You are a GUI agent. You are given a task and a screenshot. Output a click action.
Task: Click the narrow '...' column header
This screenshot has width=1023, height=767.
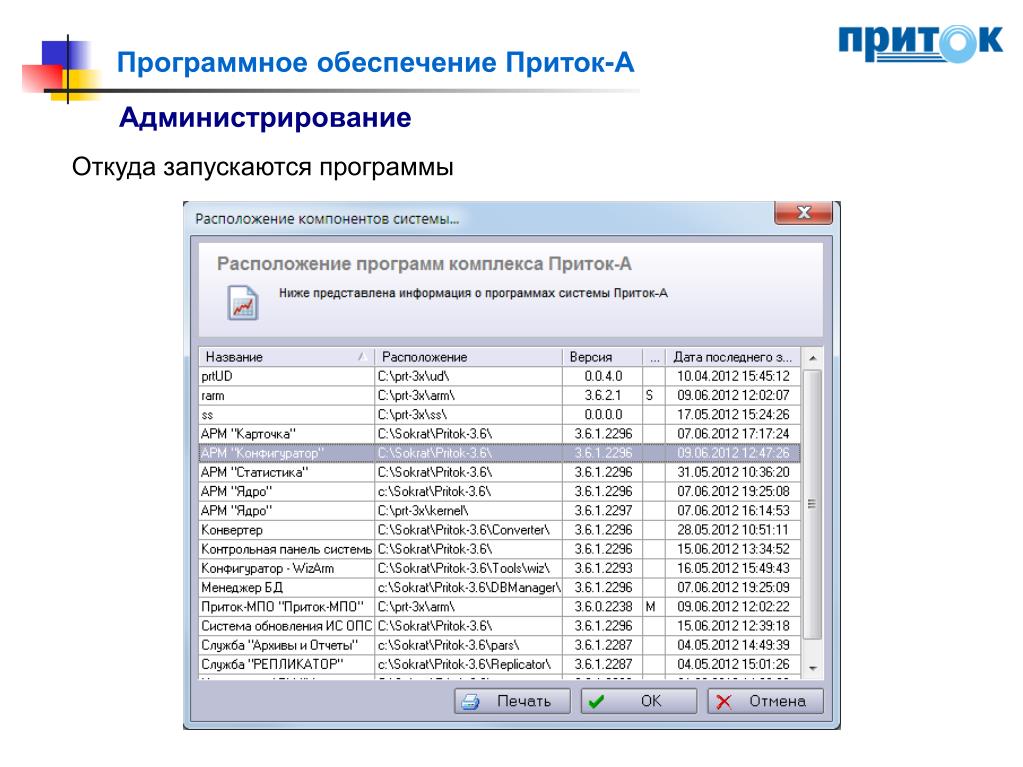[x=654, y=357]
